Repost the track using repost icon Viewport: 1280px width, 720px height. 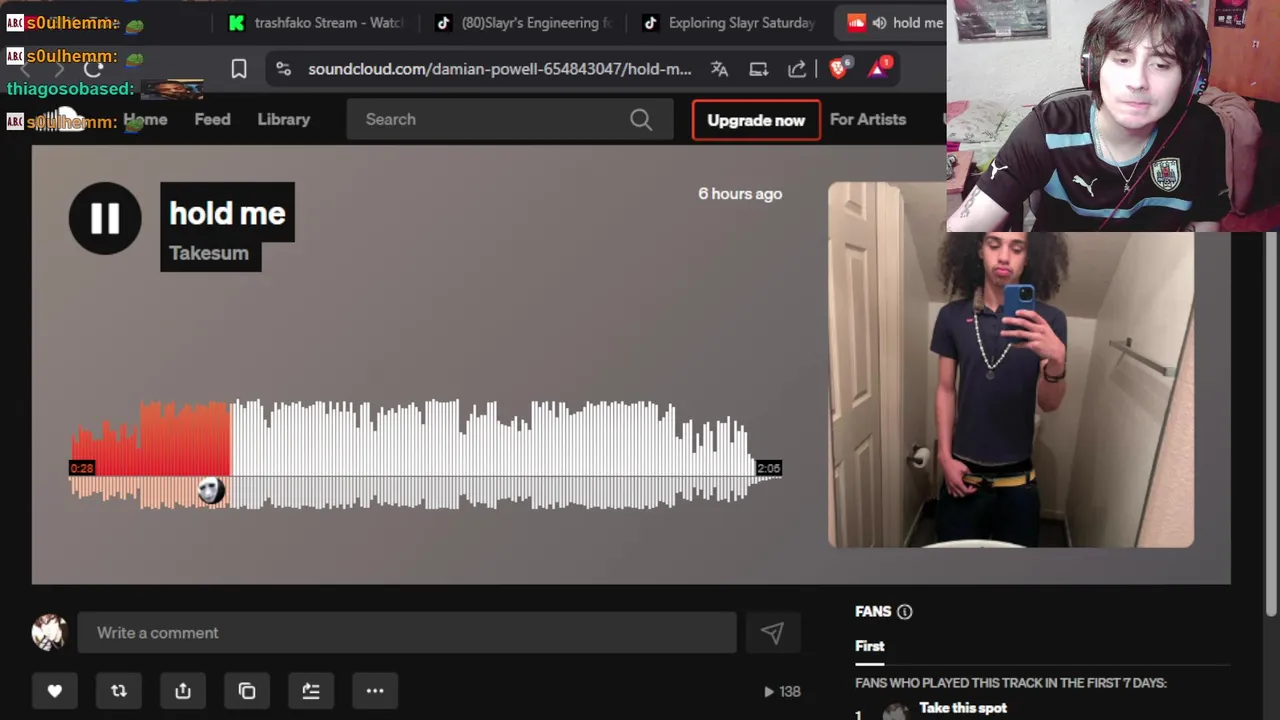(x=119, y=691)
